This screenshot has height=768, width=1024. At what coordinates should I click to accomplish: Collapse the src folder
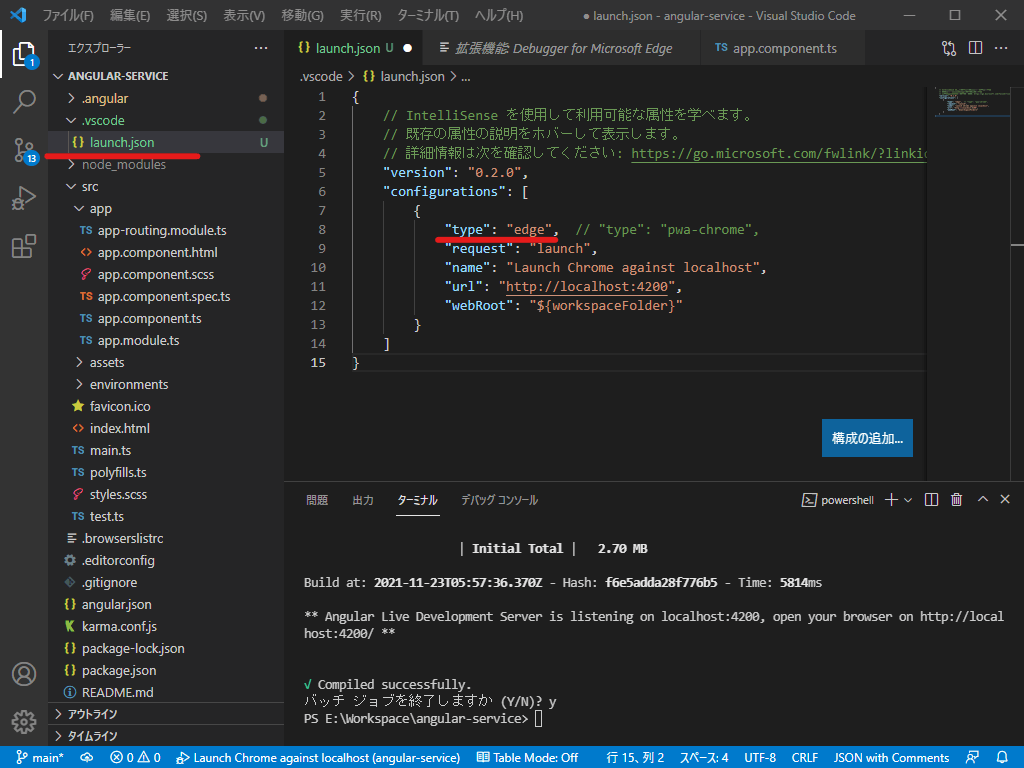coord(165,187)
